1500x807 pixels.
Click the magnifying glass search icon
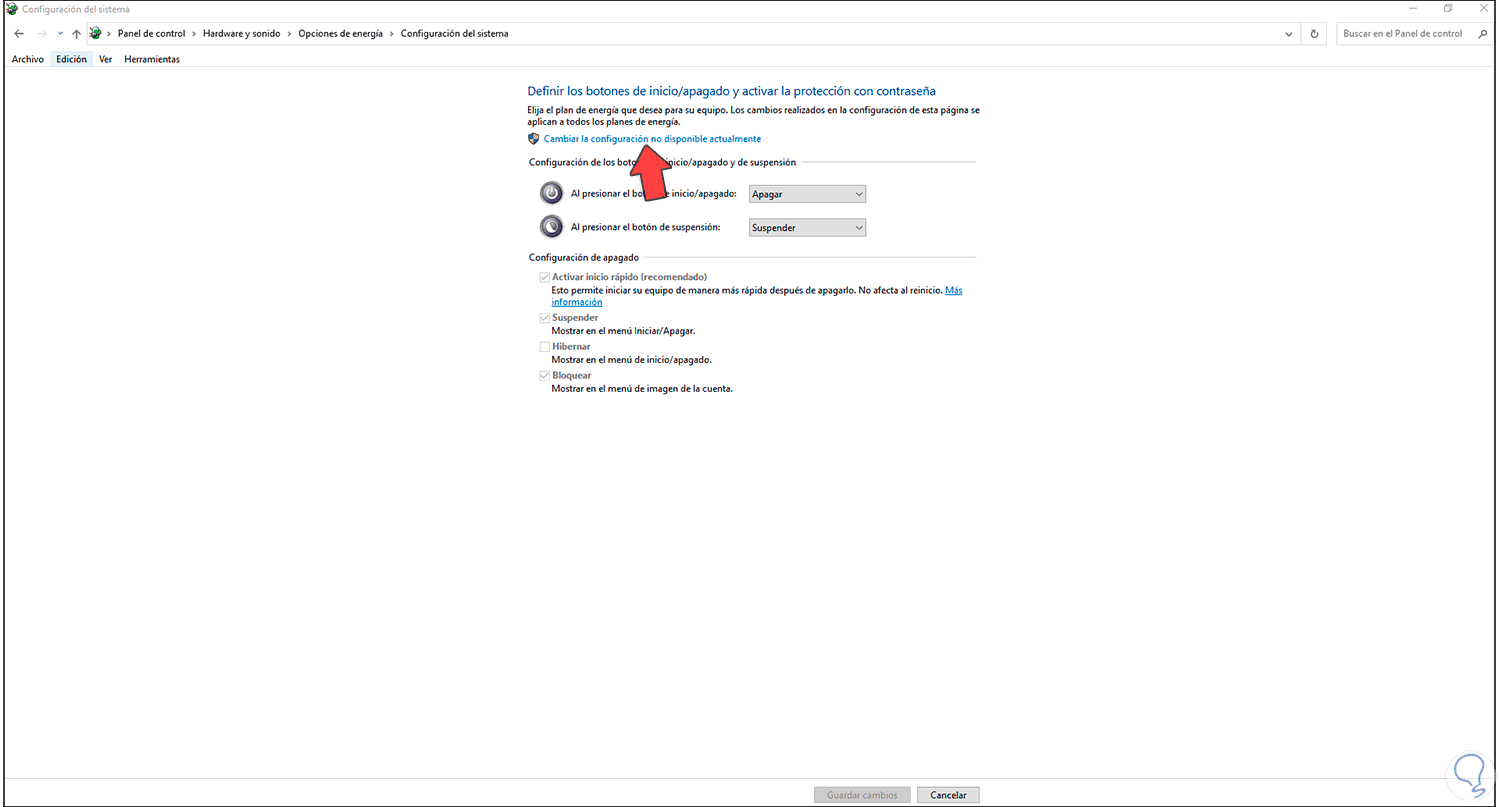click(1482, 33)
